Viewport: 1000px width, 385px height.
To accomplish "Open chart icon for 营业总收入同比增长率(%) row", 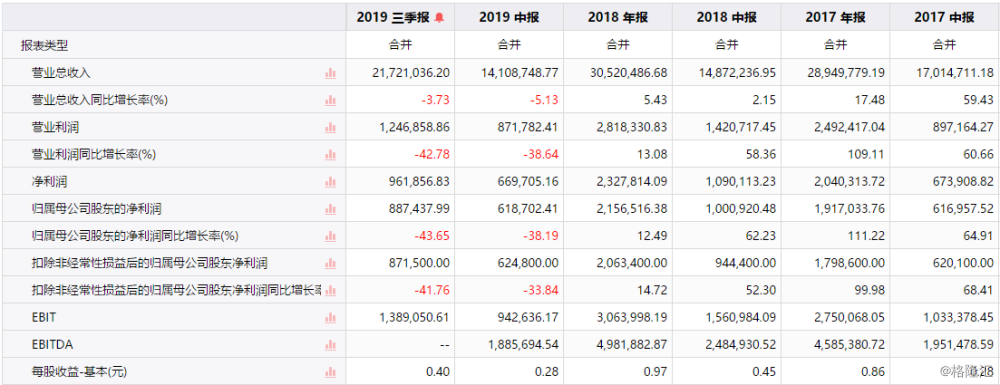I will tap(330, 100).
